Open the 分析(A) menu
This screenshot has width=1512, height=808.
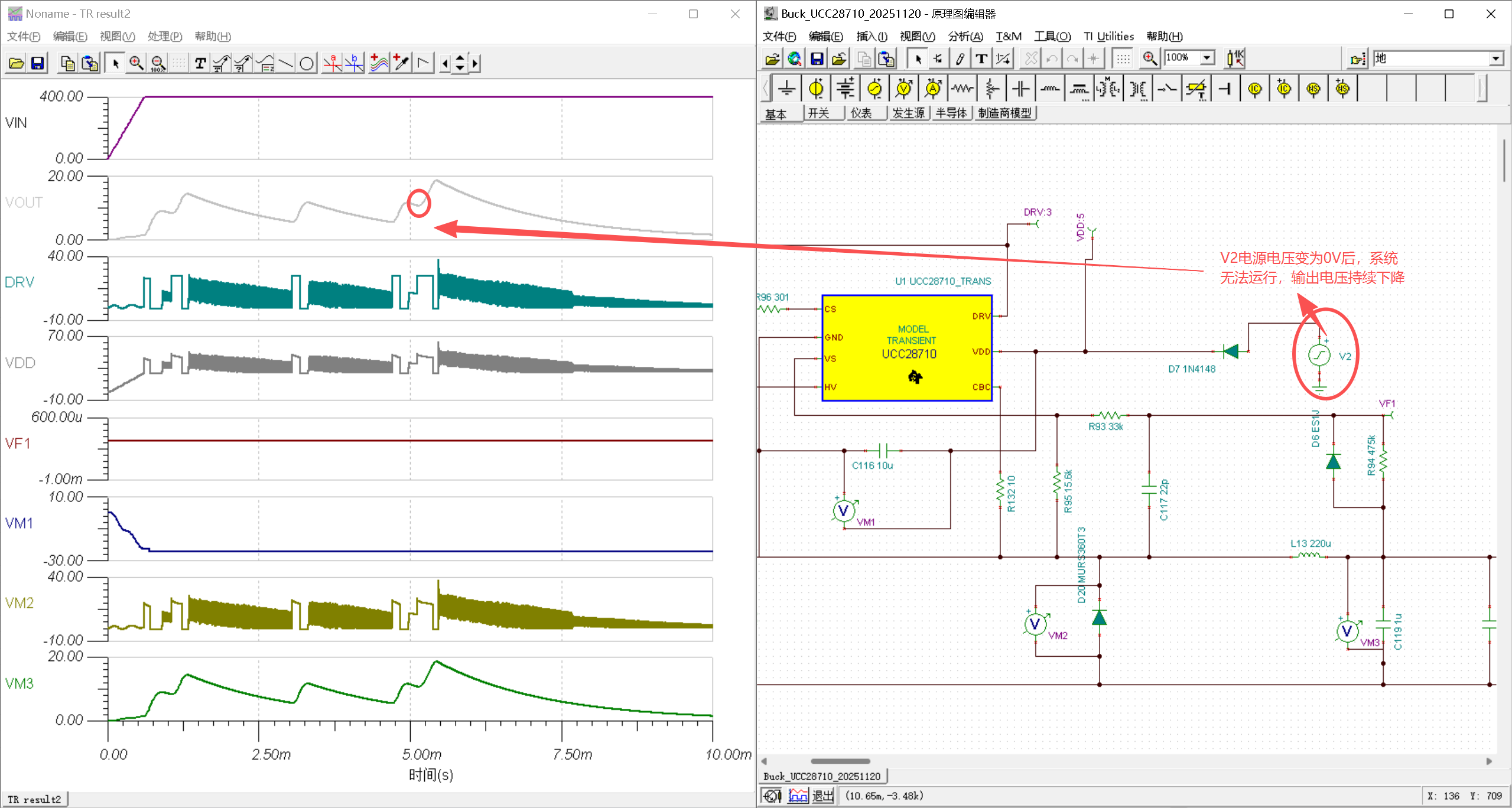[965, 37]
